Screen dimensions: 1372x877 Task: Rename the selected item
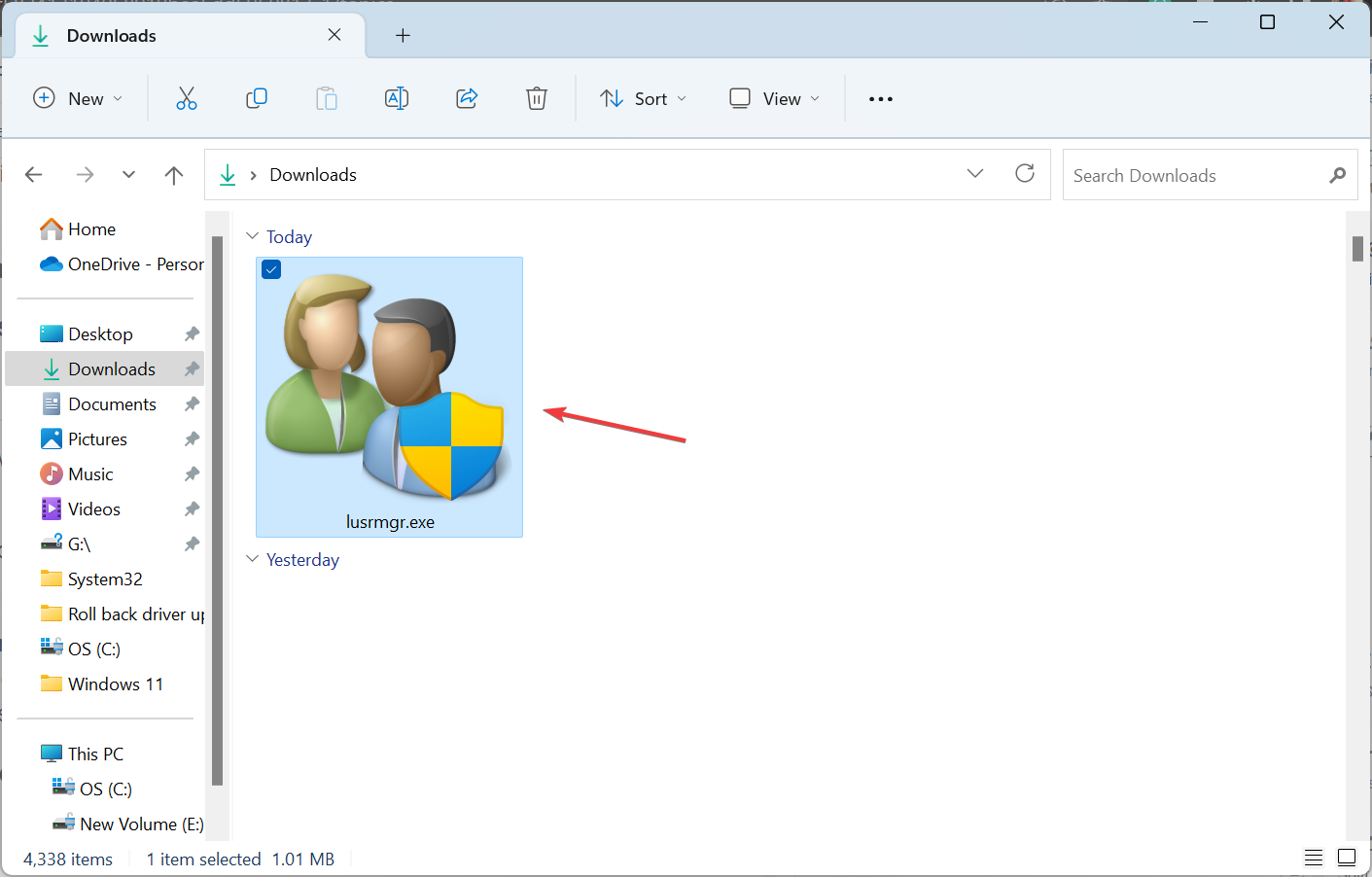[397, 98]
